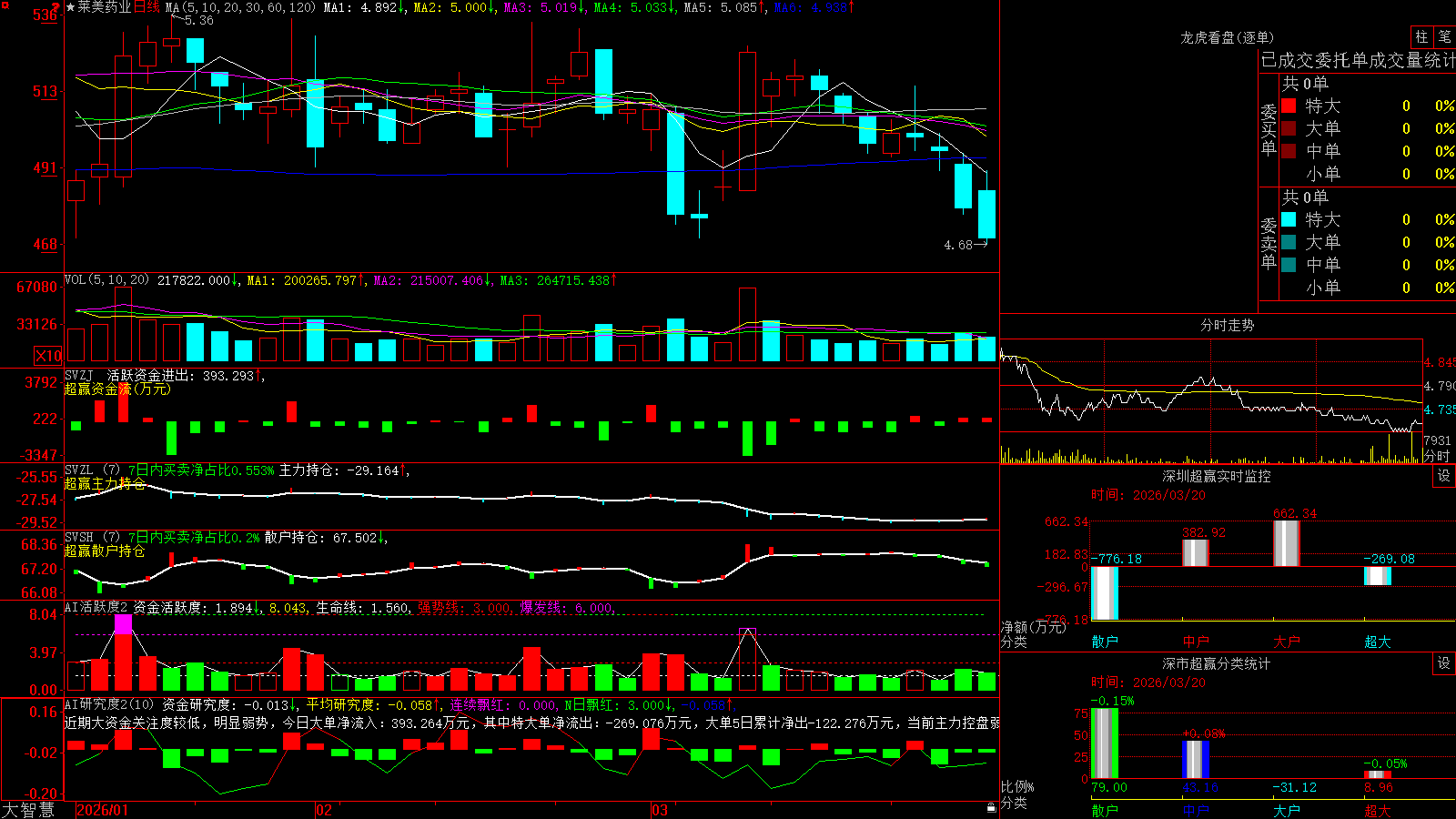
Task: Click the MA5: 5.085 value
Action: [x=724, y=7]
